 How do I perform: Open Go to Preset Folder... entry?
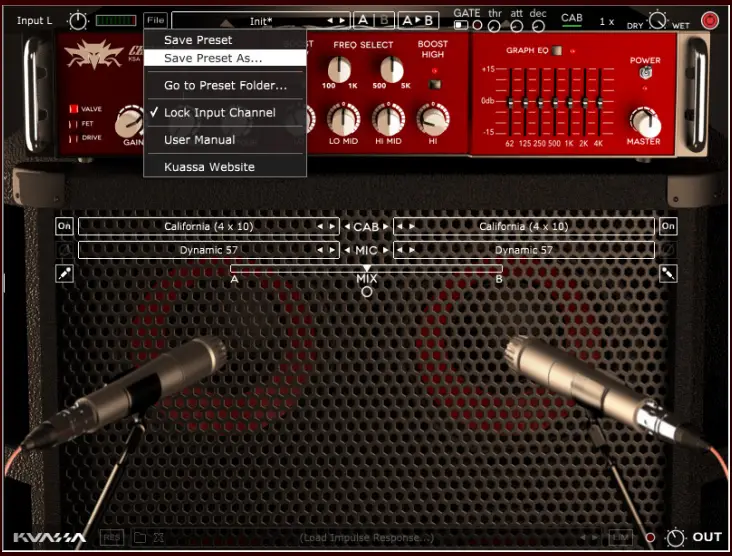[x=225, y=85]
